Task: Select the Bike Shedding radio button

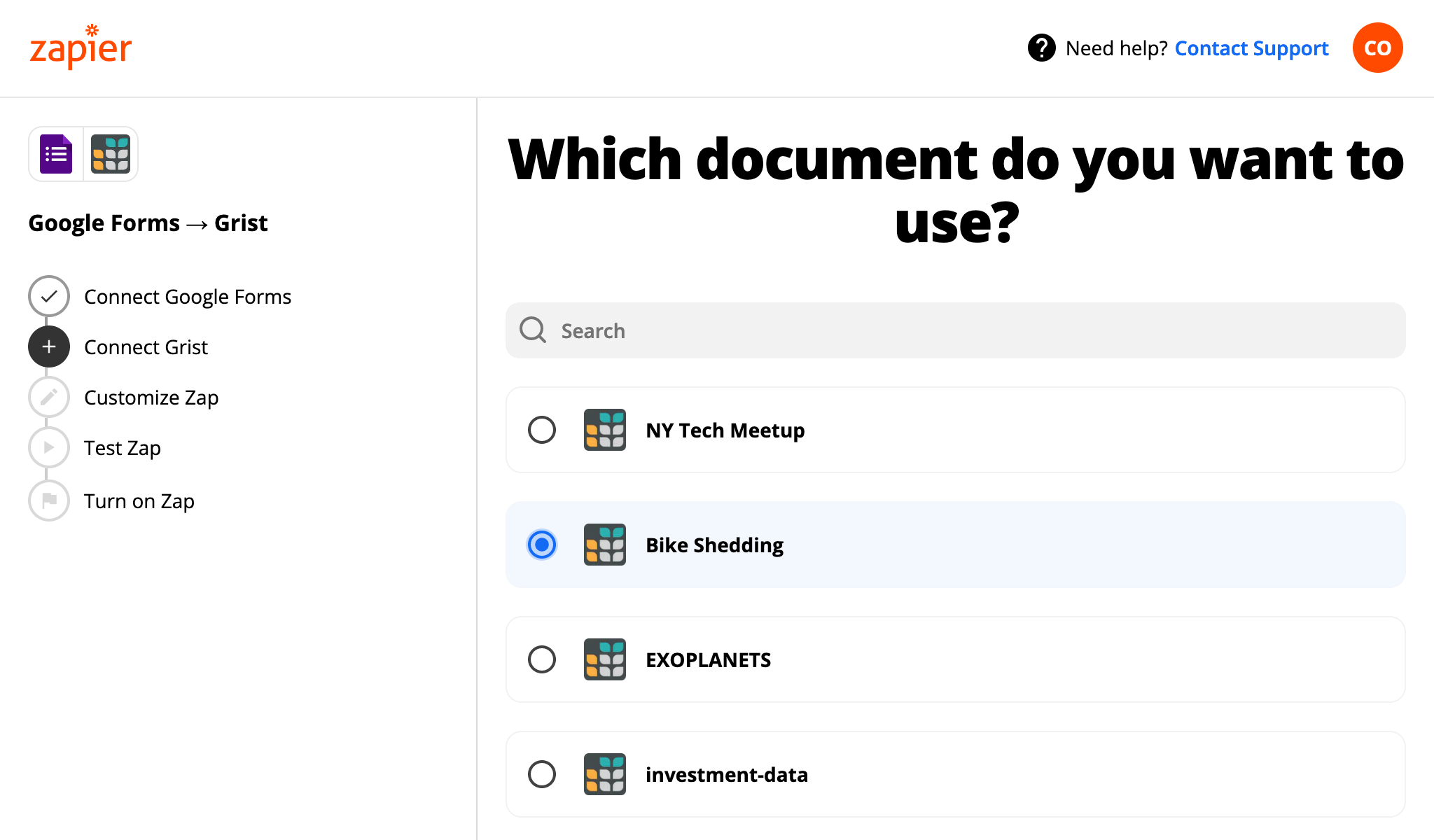Action: (x=540, y=545)
